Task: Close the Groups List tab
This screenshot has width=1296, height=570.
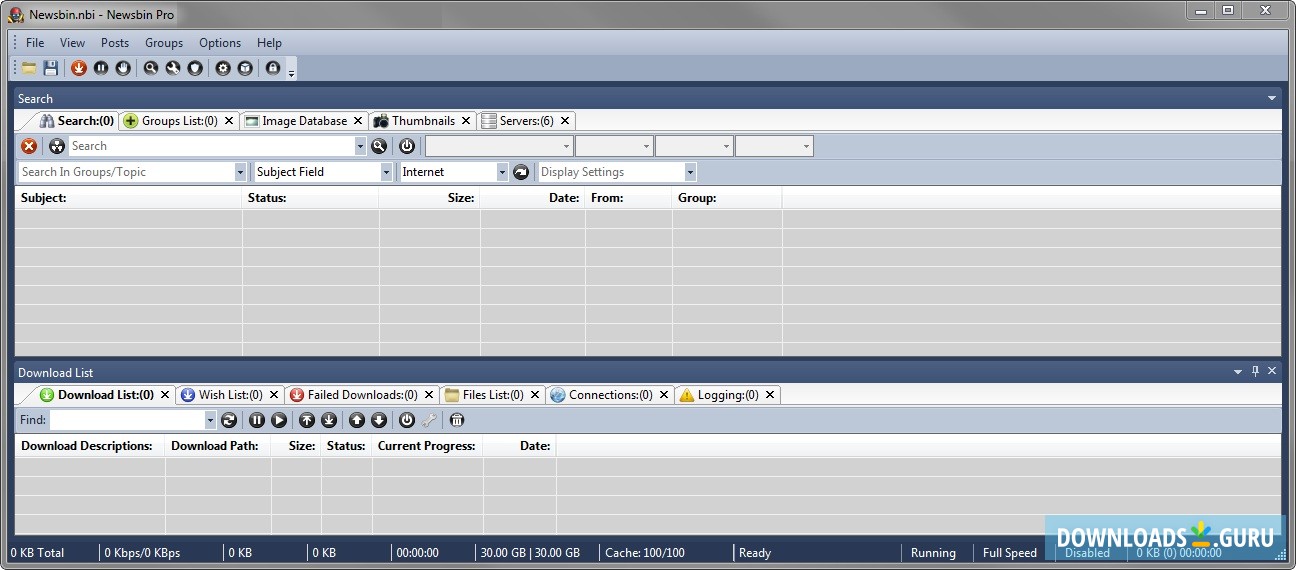Action: 229,121
